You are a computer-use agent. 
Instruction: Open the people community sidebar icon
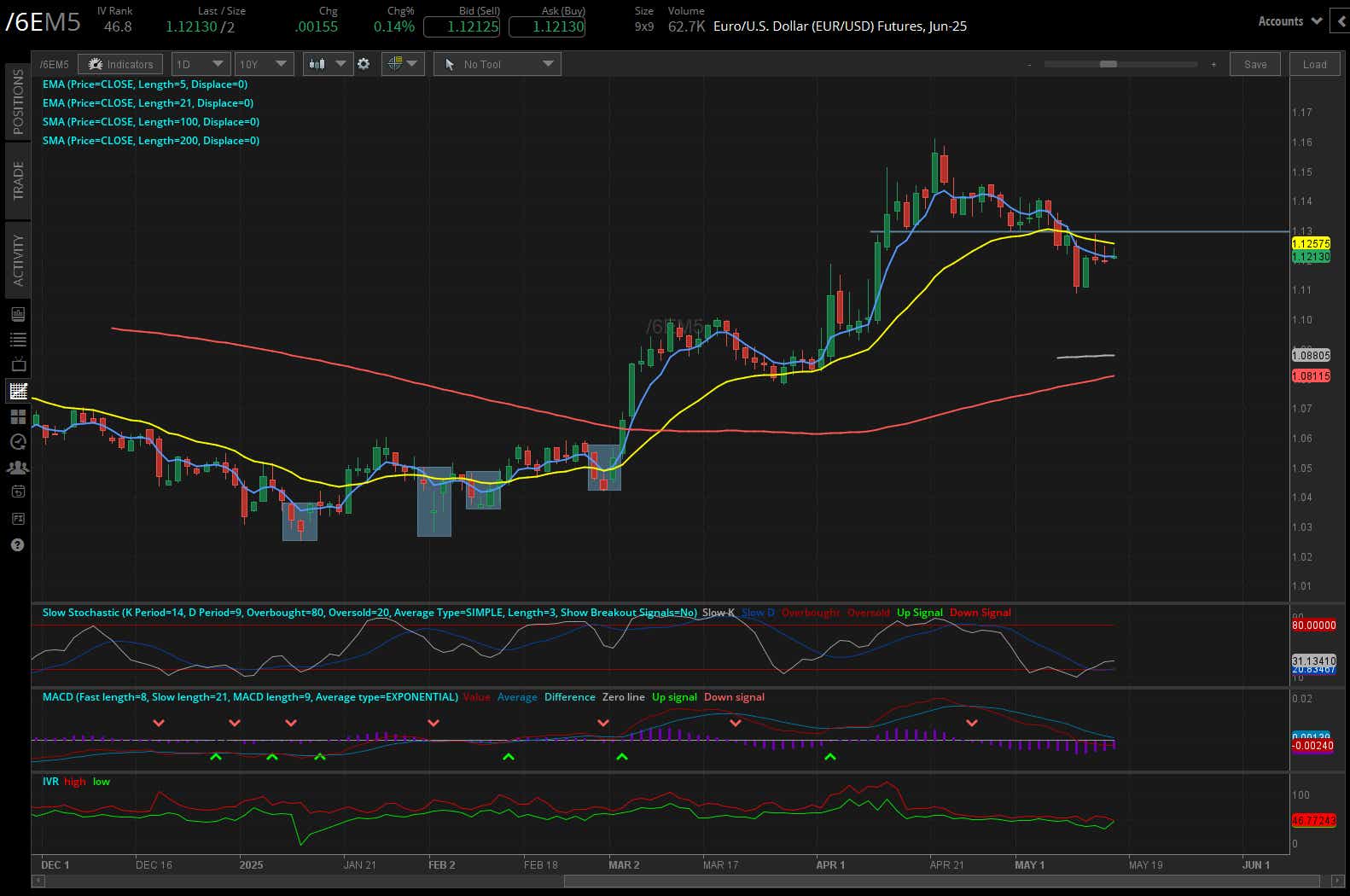tap(18, 468)
